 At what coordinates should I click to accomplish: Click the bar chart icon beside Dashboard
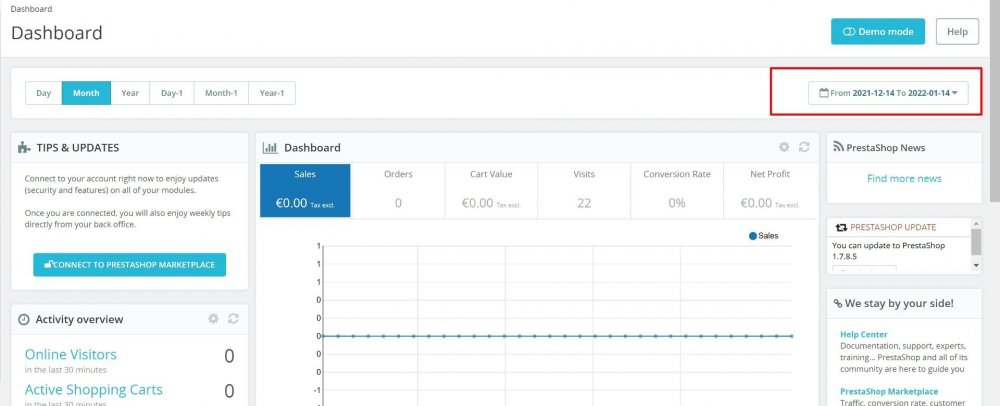coord(270,148)
